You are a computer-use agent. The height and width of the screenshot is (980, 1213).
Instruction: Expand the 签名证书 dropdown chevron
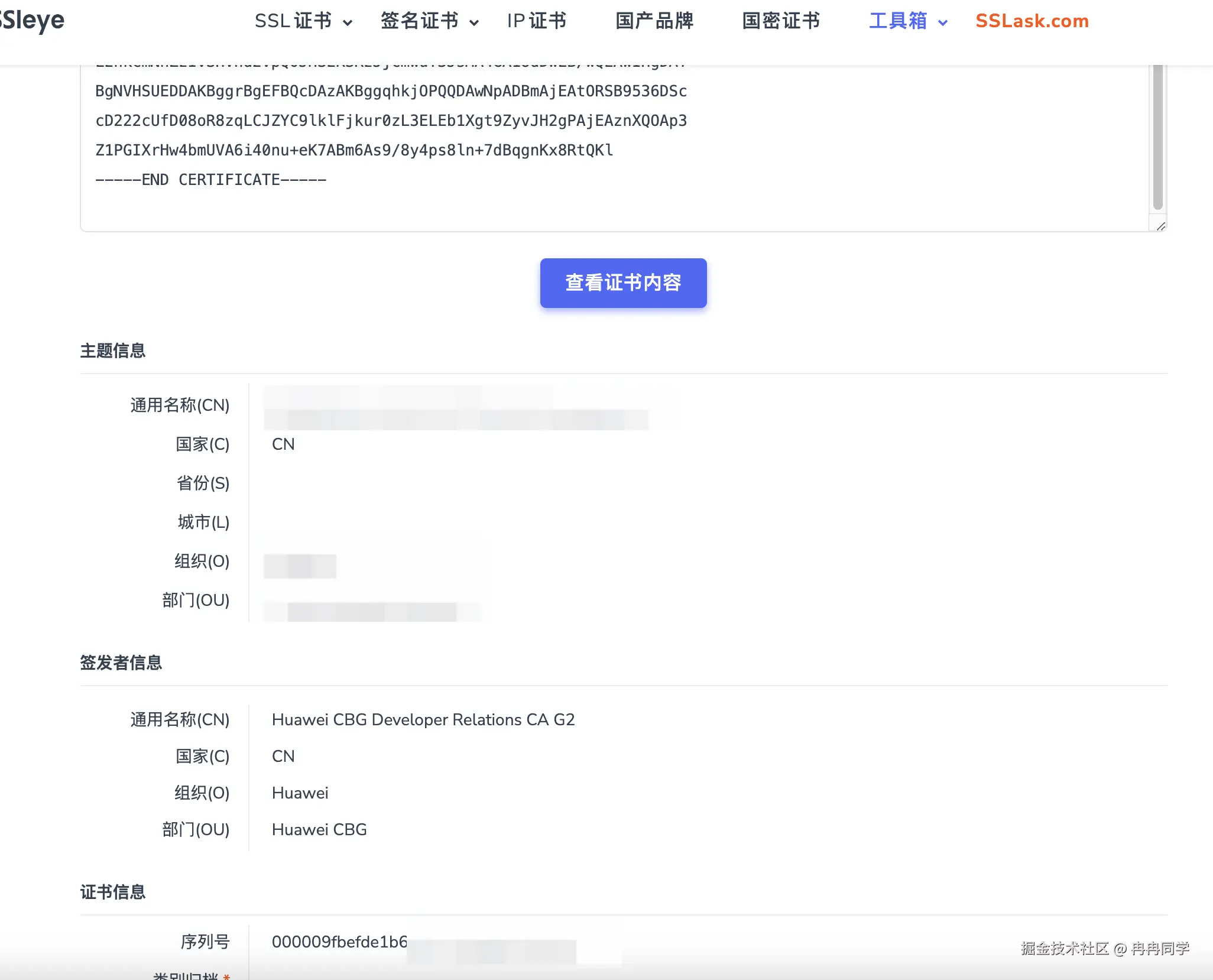coord(473,22)
